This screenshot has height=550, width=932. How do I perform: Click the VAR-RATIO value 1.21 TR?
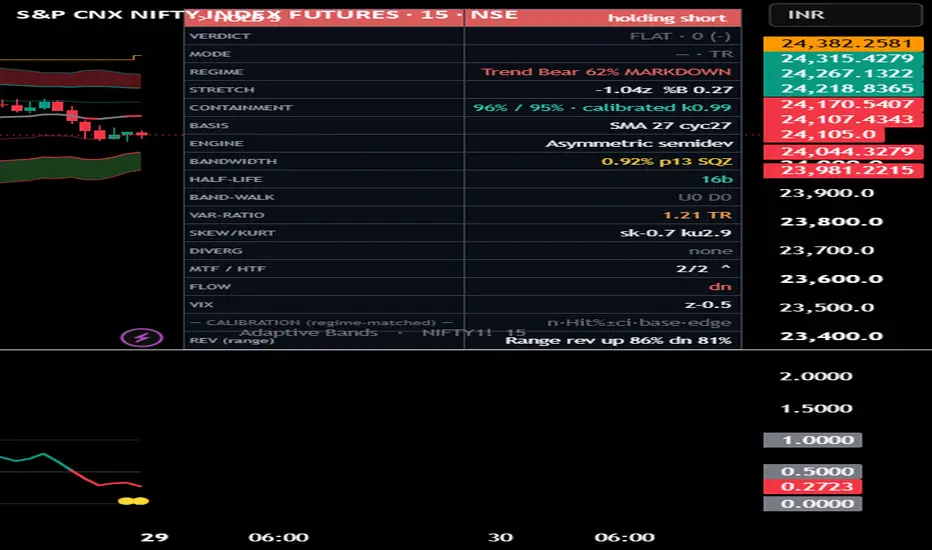click(x=697, y=215)
